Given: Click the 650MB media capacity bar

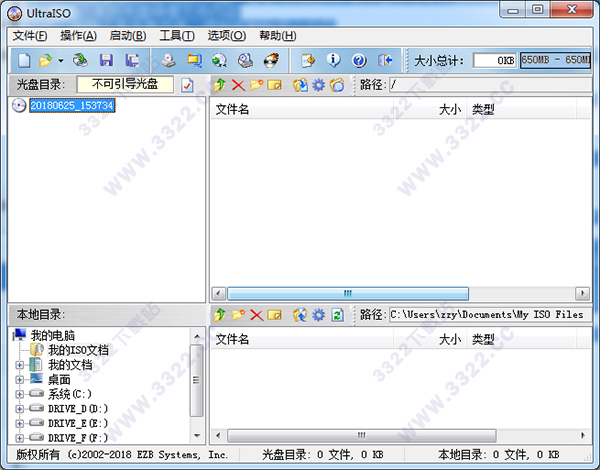Looking at the screenshot, I should 555,60.
